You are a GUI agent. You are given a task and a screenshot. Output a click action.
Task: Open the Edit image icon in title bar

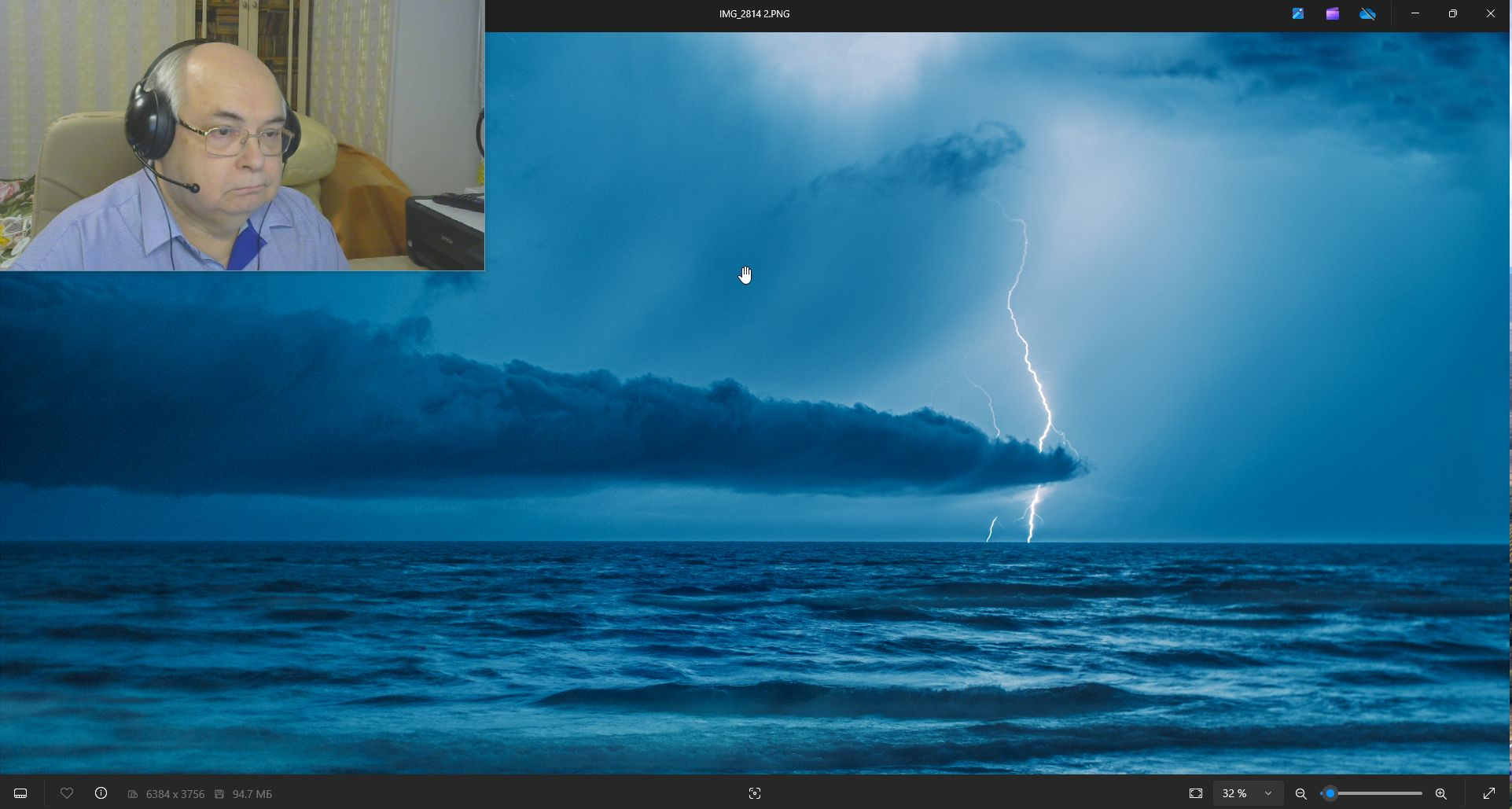(1298, 13)
